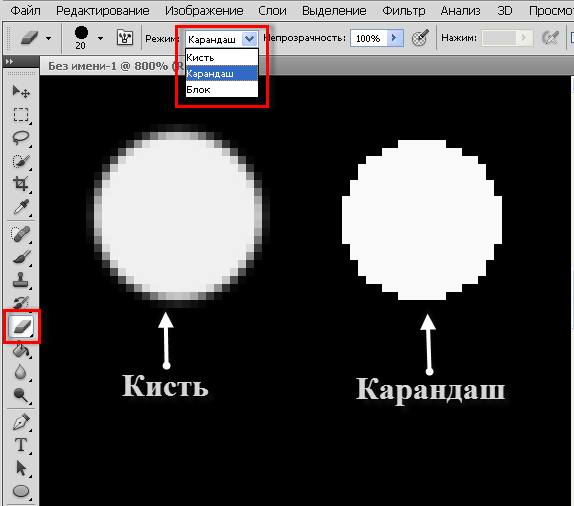This screenshot has width=574, height=506.
Task: Choose Блок in the mode list
Action: tap(222, 90)
